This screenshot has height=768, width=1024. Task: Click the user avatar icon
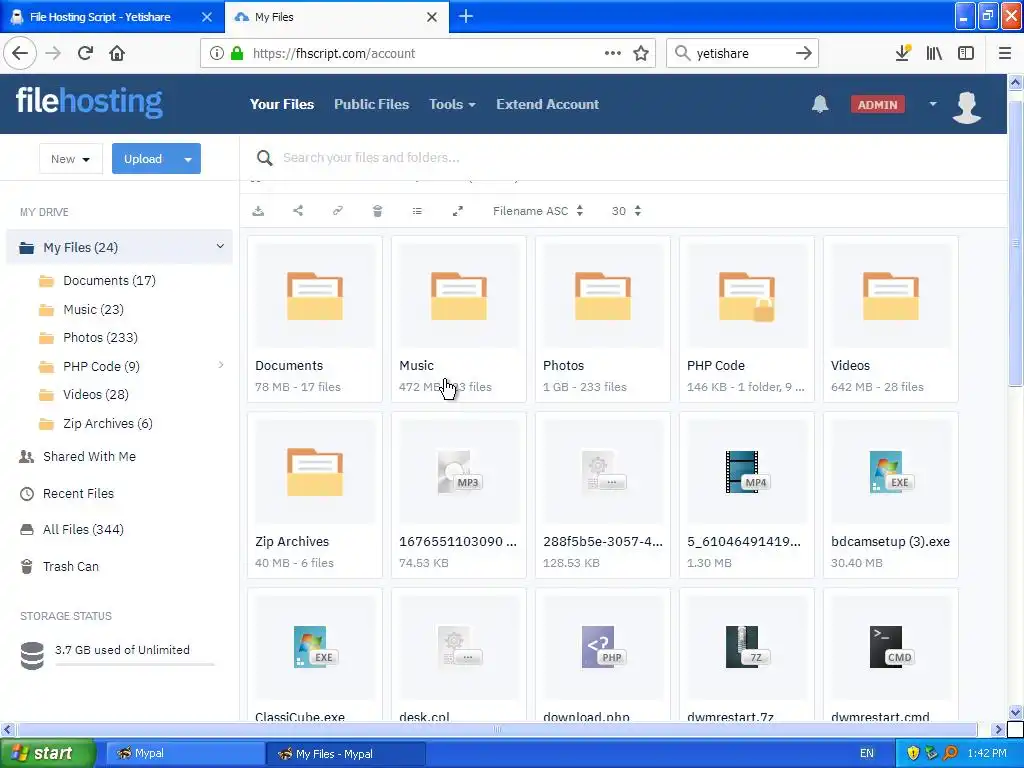[967, 106]
